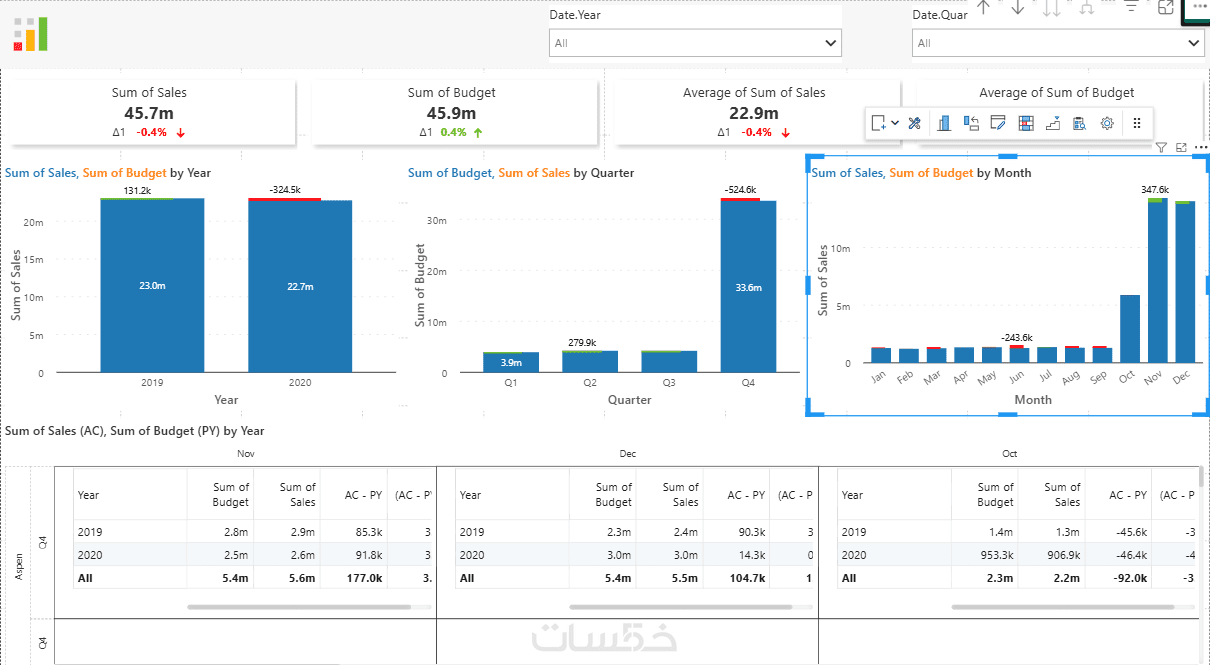Open more options ellipsis on Month chart

coord(1201,147)
